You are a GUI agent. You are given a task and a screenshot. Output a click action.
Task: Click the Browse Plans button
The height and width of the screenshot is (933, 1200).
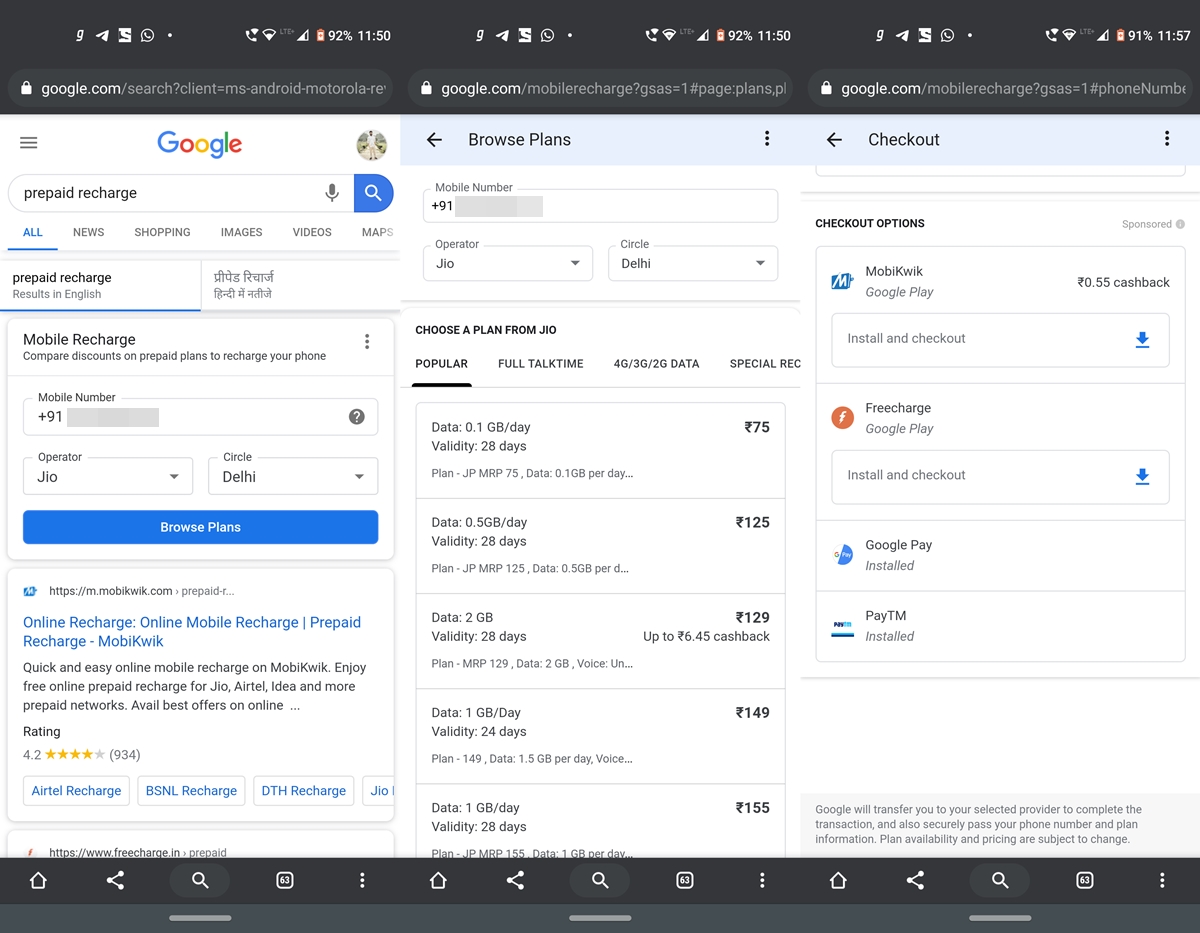click(200, 527)
